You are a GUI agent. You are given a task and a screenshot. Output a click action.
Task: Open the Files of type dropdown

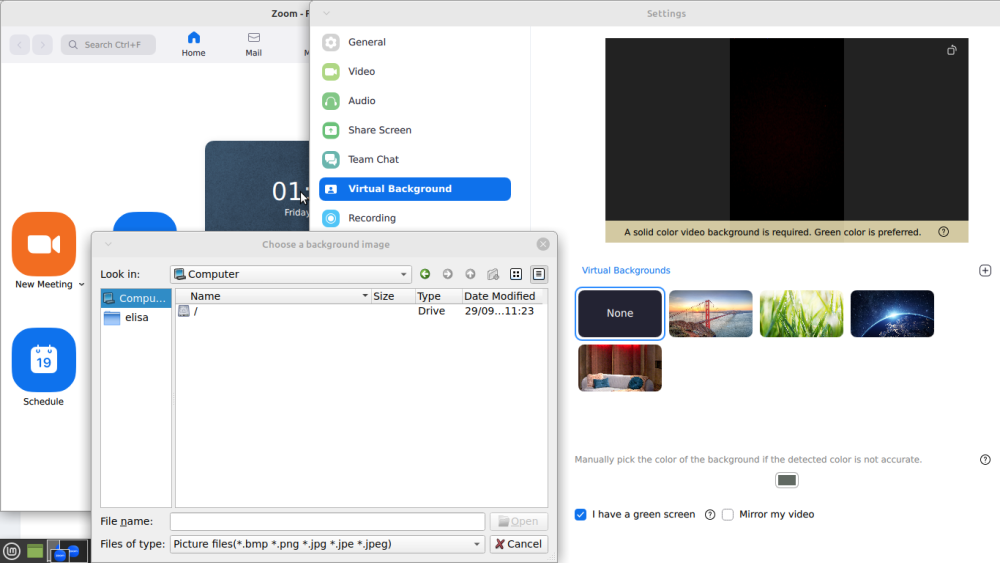477,544
